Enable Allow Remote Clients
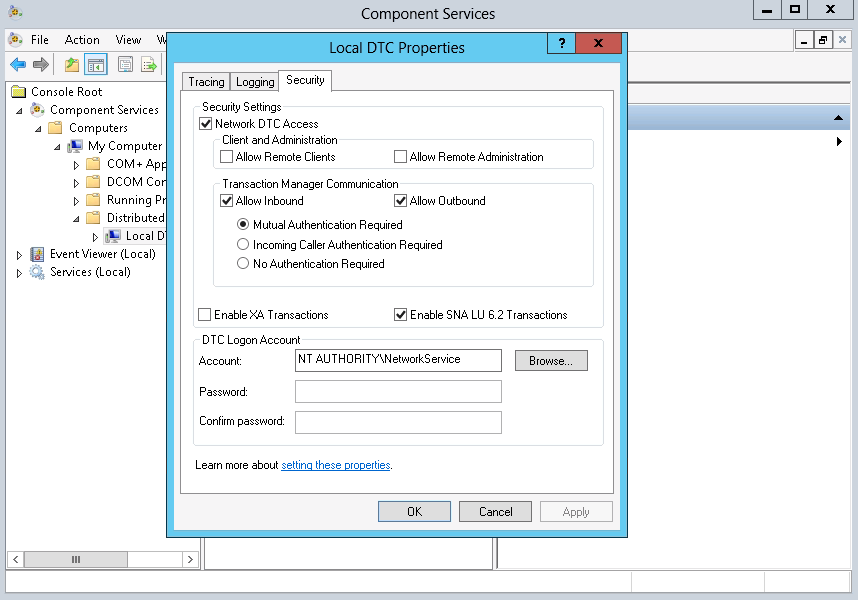The image size is (858, 600). pyautogui.click(x=227, y=156)
